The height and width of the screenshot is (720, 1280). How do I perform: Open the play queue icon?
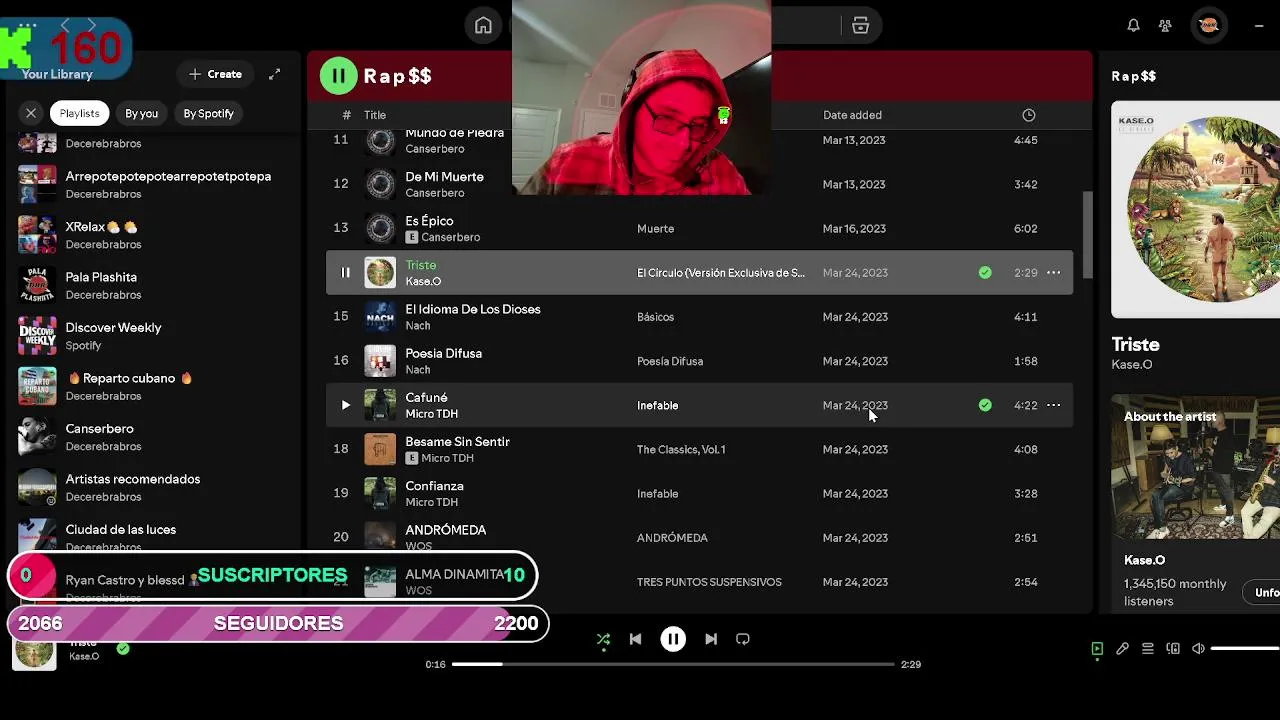click(x=1148, y=649)
